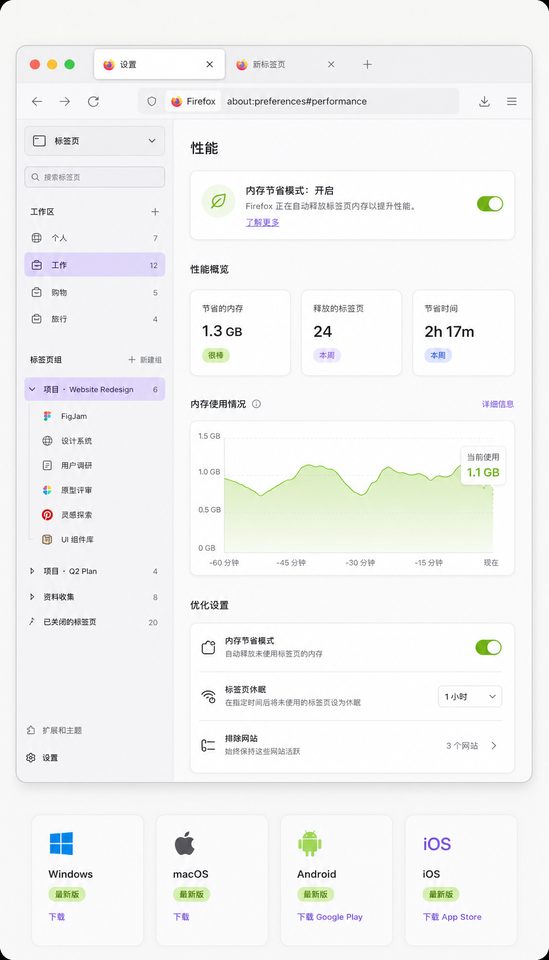The height and width of the screenshot is (960, 549).
Task: Click the 排除网站 list icon
Action: pos(208,746)
